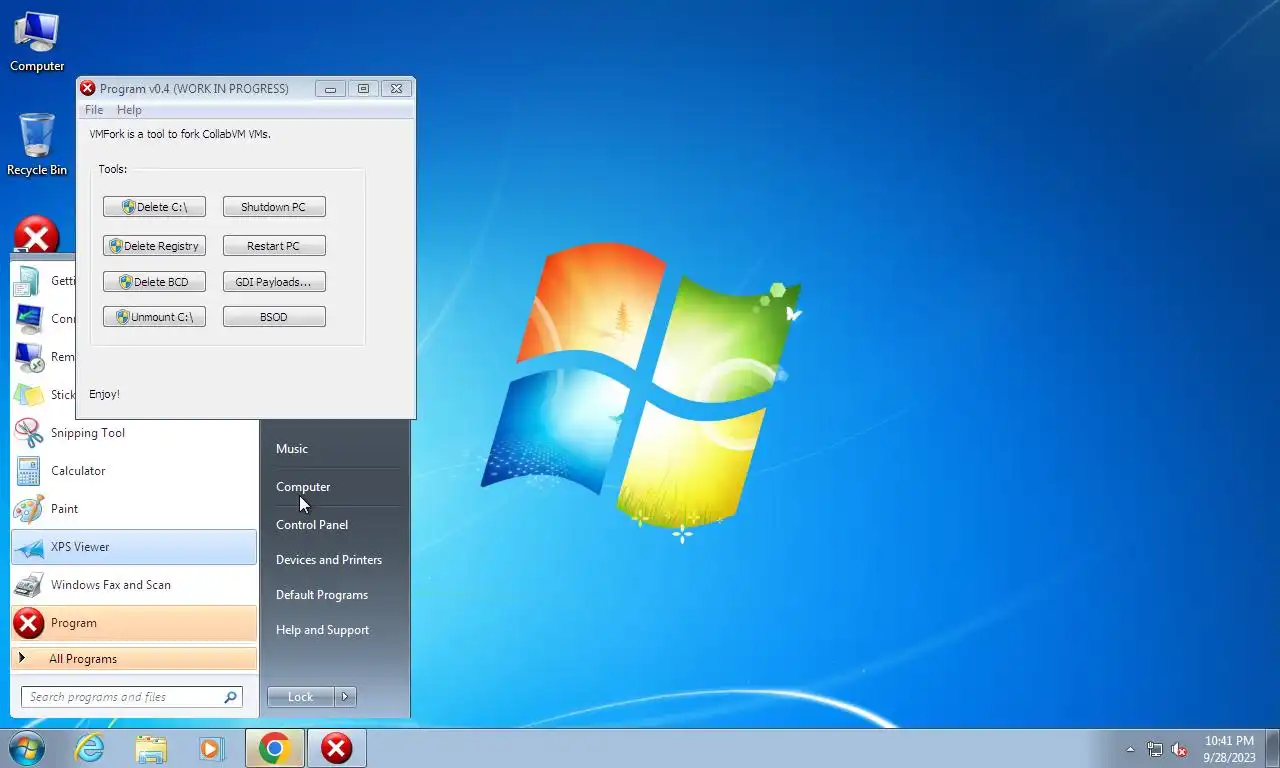Click the network tray icon
1280x768 pixels.
[1155, 749]
